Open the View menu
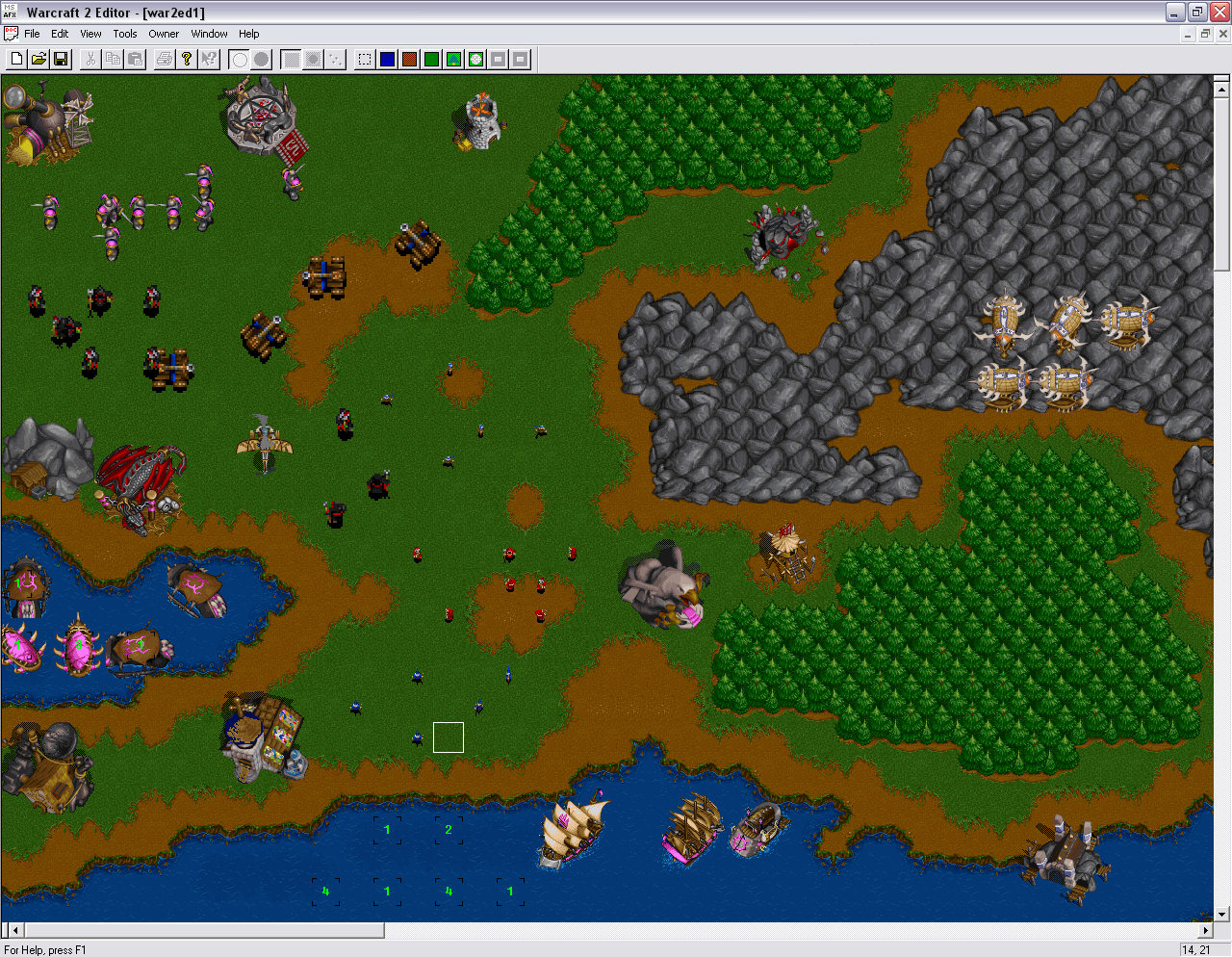Viewport: 1232px width, 957px height. point(90,34)
